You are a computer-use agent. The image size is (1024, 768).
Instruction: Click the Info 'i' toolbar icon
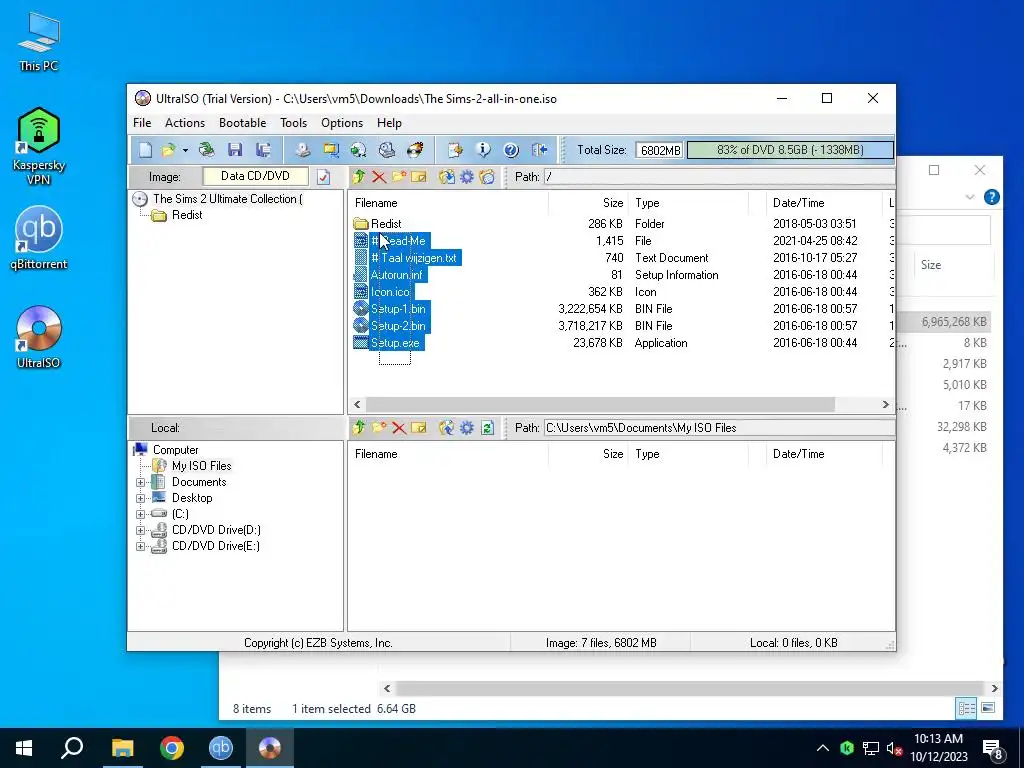pos(483,150)
